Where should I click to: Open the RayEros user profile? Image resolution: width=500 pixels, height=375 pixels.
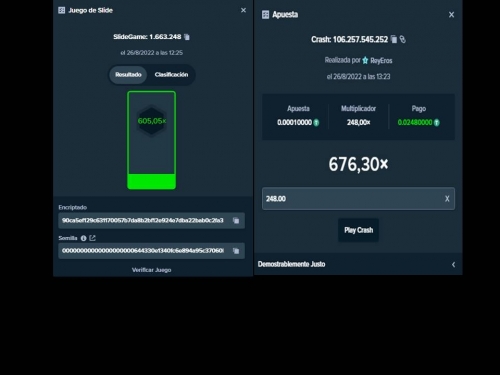[x=381, y=61]
